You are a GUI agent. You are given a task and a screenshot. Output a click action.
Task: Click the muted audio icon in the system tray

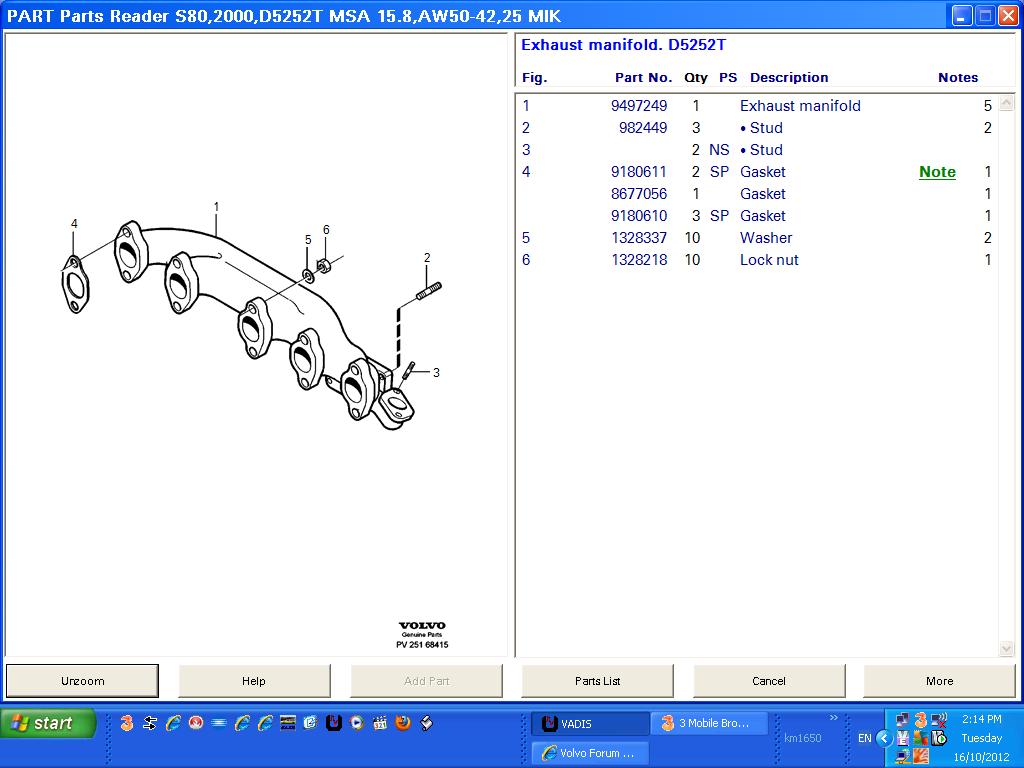[938, 718]
